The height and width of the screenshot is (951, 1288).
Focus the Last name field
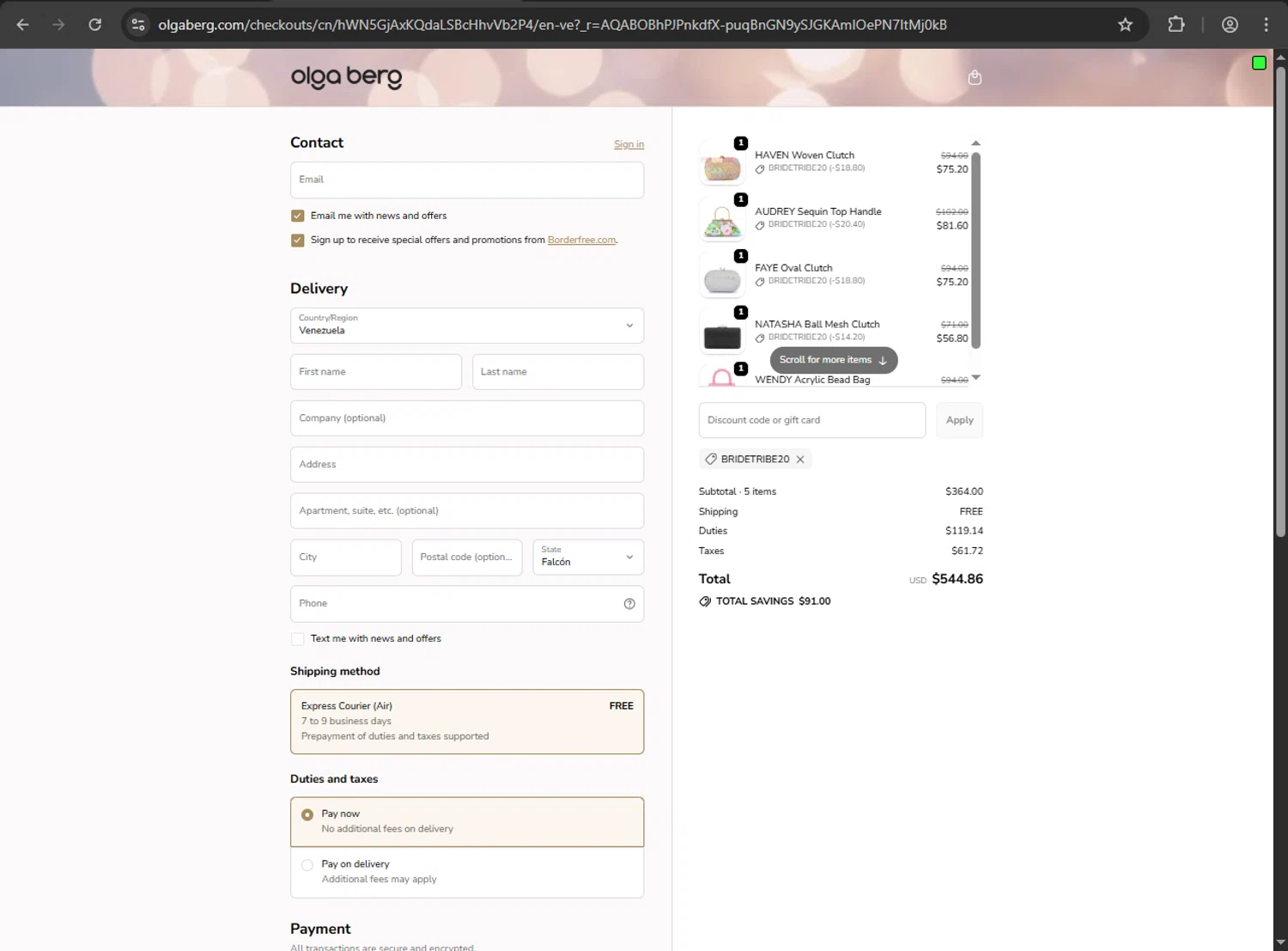point(558,372)
